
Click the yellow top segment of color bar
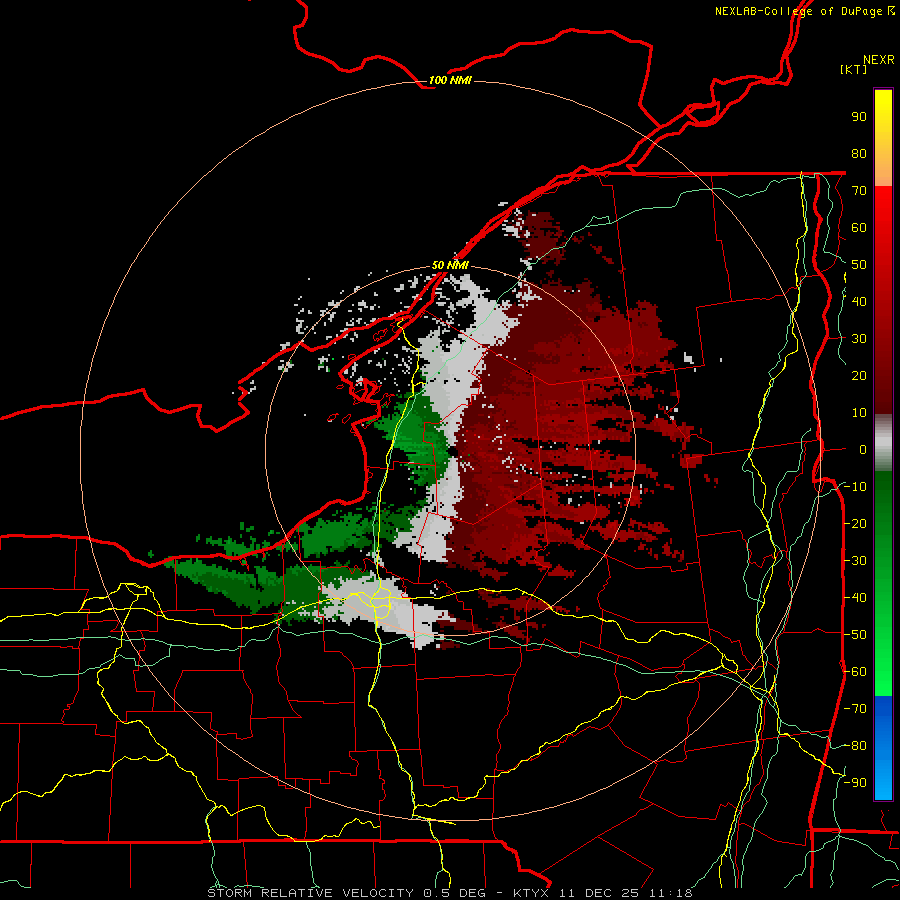tap(883, 138)
